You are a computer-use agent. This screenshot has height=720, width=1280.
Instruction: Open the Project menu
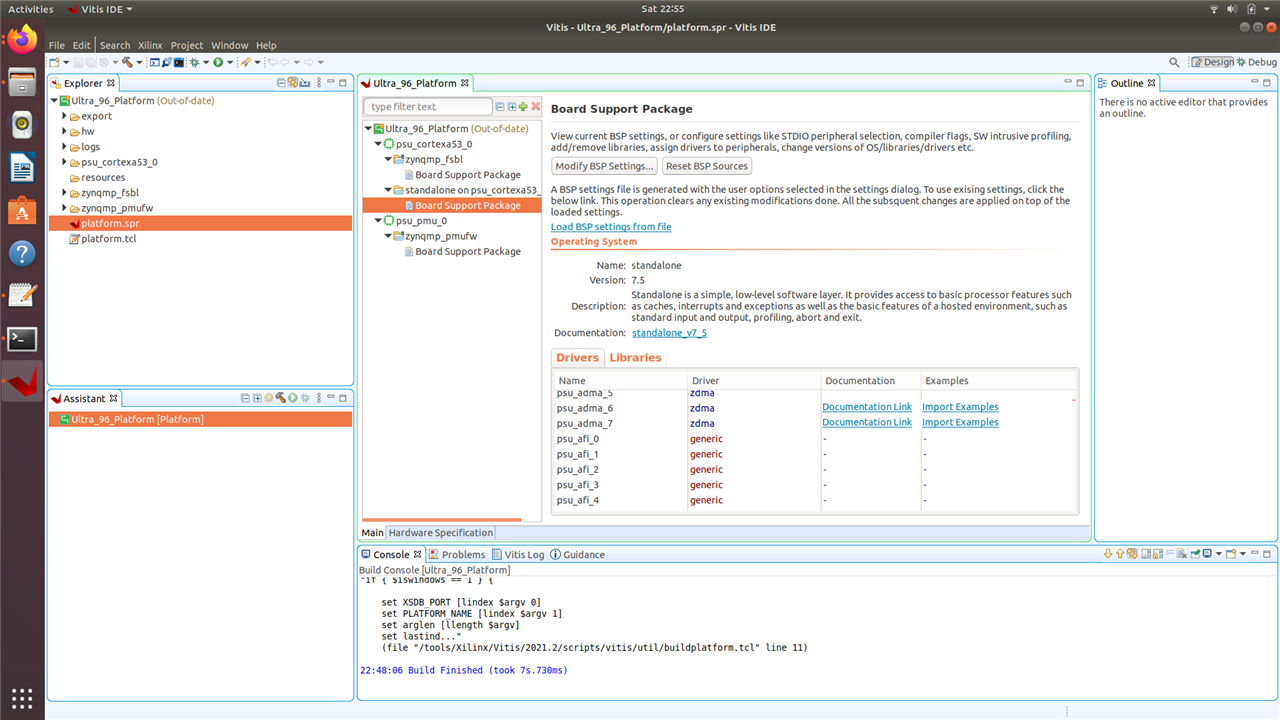[187, 45]
